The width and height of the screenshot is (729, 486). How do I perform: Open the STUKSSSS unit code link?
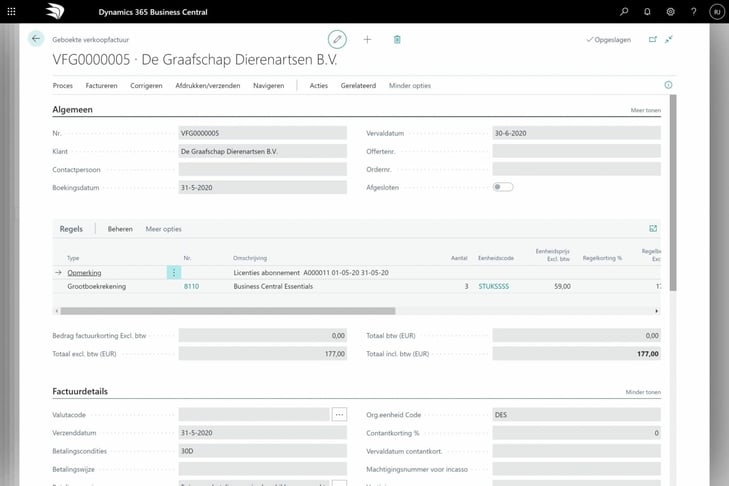(494, 286)
